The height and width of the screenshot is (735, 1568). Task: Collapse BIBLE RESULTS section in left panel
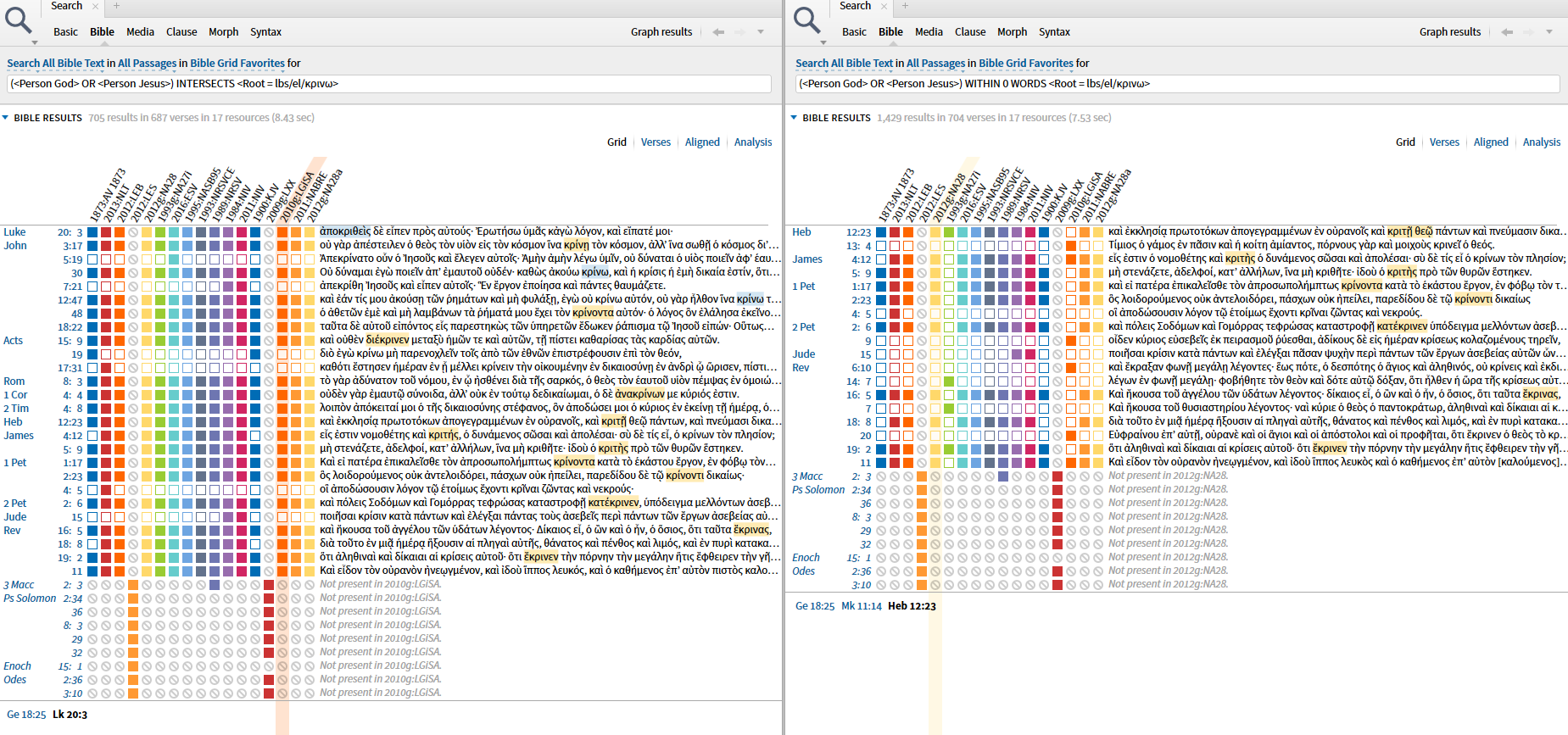(x=5, y=118)
